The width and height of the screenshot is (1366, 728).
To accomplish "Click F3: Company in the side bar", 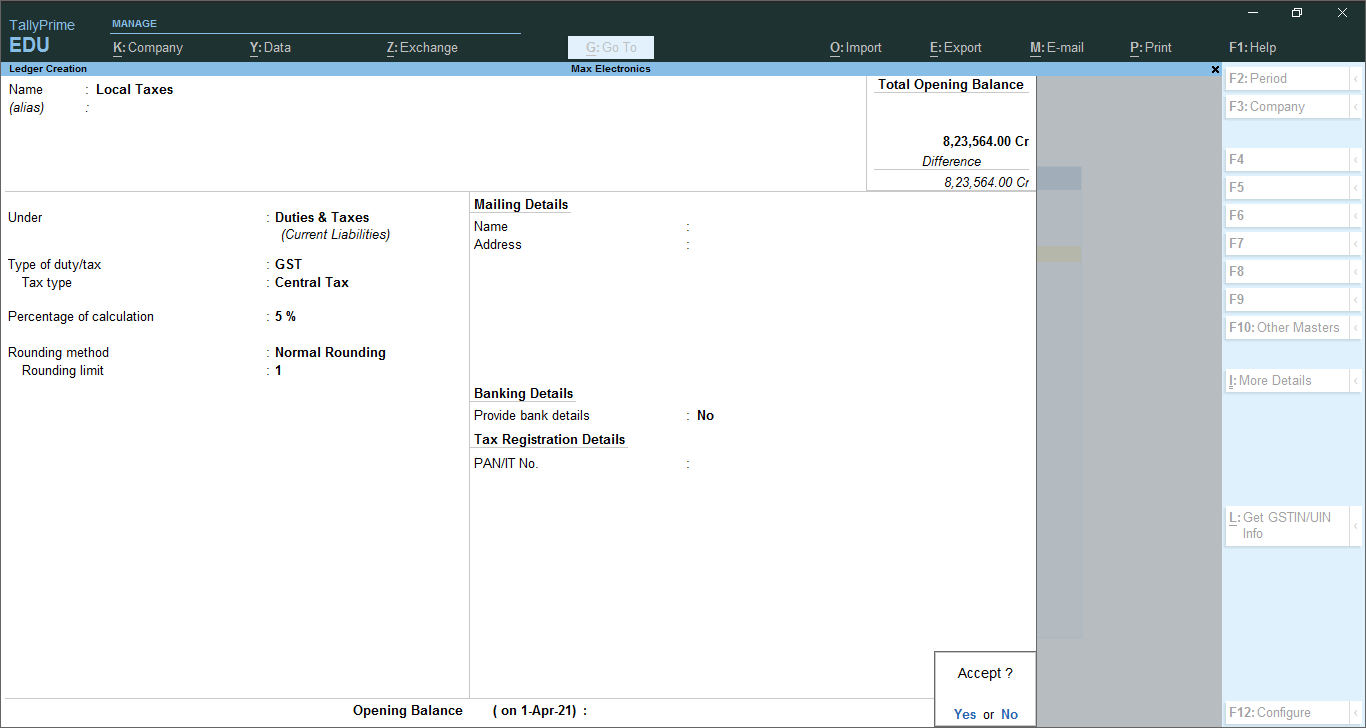I will tap(1287, 106).
